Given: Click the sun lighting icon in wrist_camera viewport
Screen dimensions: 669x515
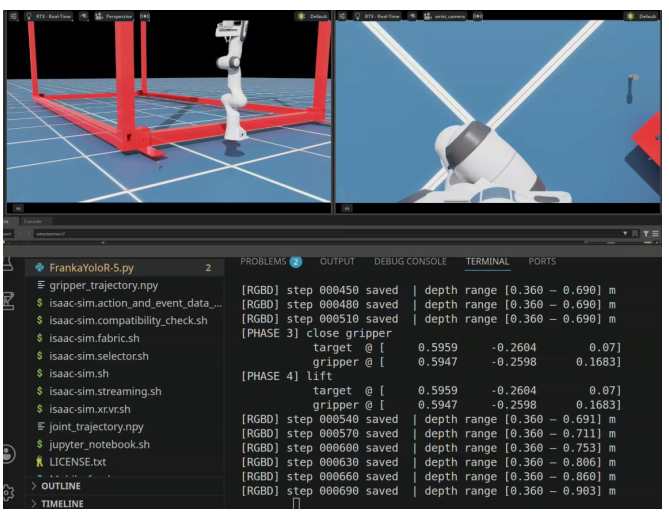Looking at the screenshot, I should coord(630,16).
